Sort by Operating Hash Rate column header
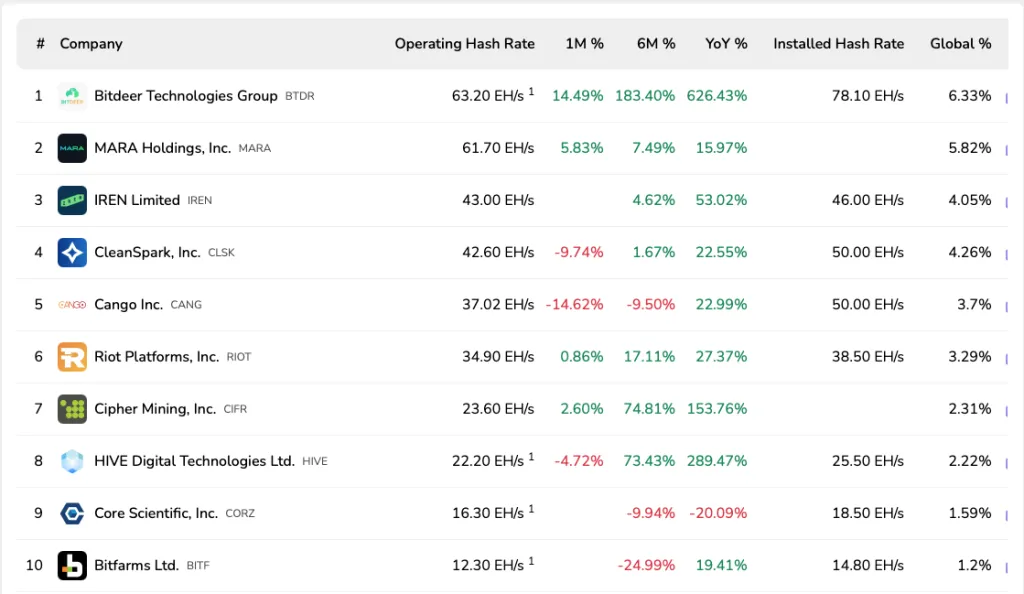Image resolution: width=1024 pixels, height=594 pixels. click(x=464, y=44)
